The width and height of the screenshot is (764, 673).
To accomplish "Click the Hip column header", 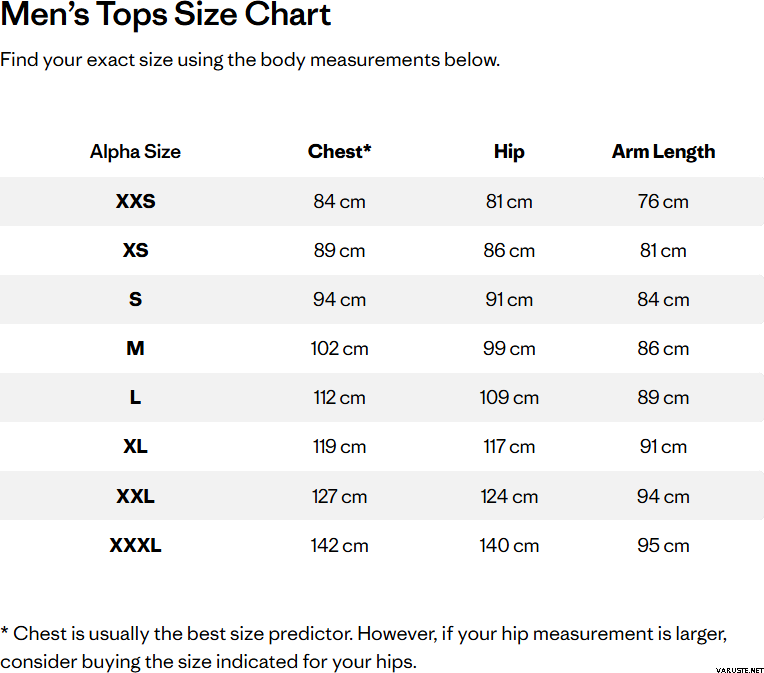I will (509, 152).
